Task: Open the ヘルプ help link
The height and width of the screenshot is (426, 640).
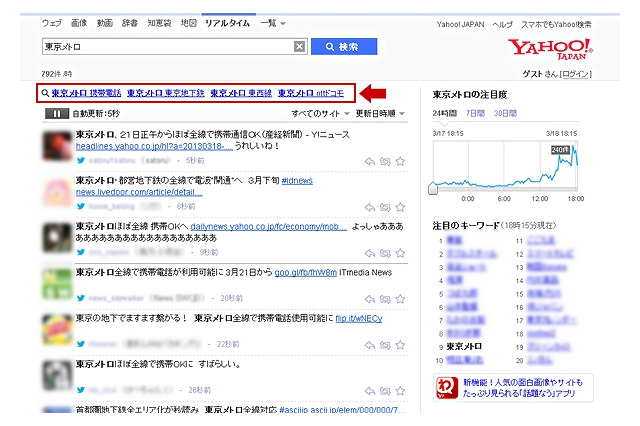Action: pyautogui.click(x=502, y=24)
